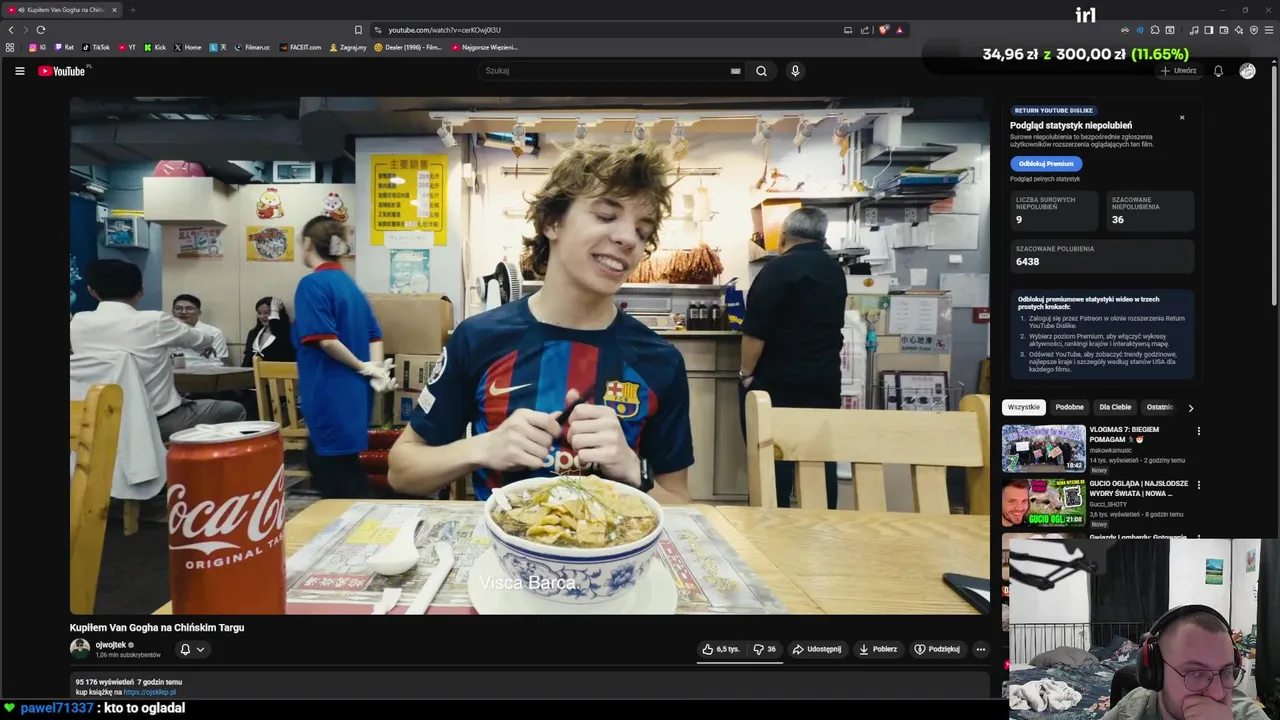Image resolution: width=1280 pixels, height=720 pixels.
Task: Open the cast screen icon in address bar
Action: (x=848, y=30)
